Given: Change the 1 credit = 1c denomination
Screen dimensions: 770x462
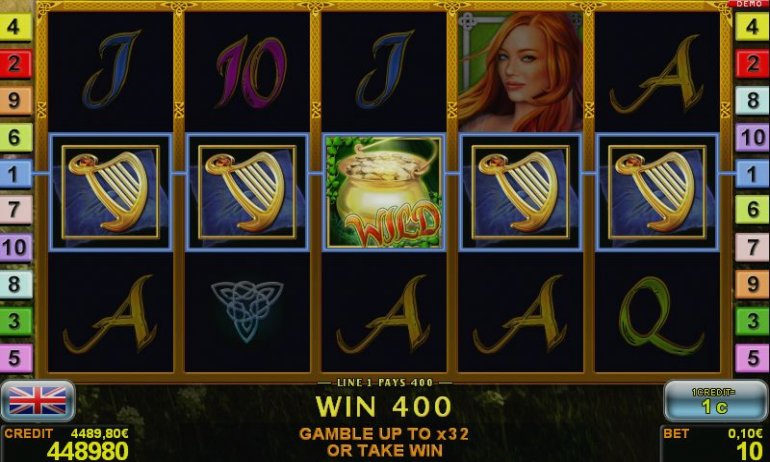Looking at the screenshot, I should 713,401.
